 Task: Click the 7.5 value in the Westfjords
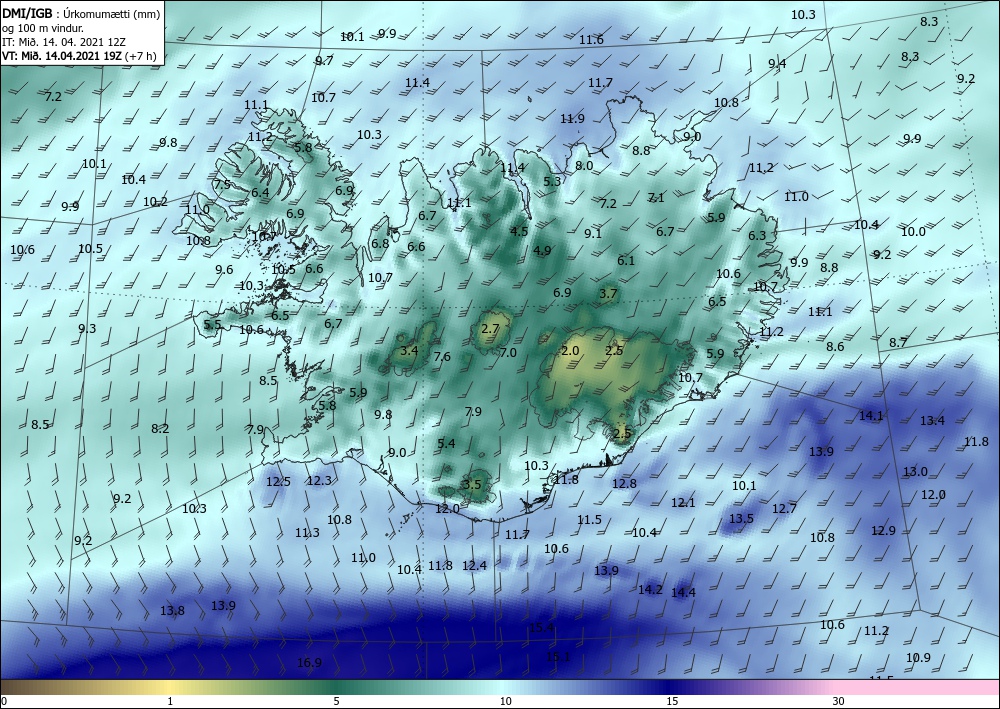pos(222,184)
